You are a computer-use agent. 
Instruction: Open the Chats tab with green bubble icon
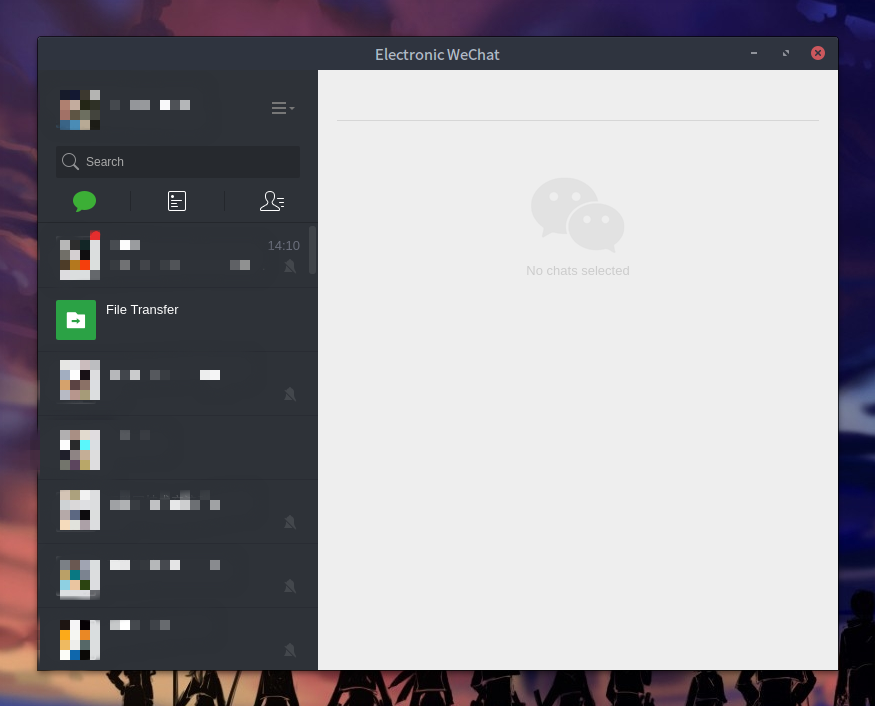pyautogui.click(x=84, y=201)
